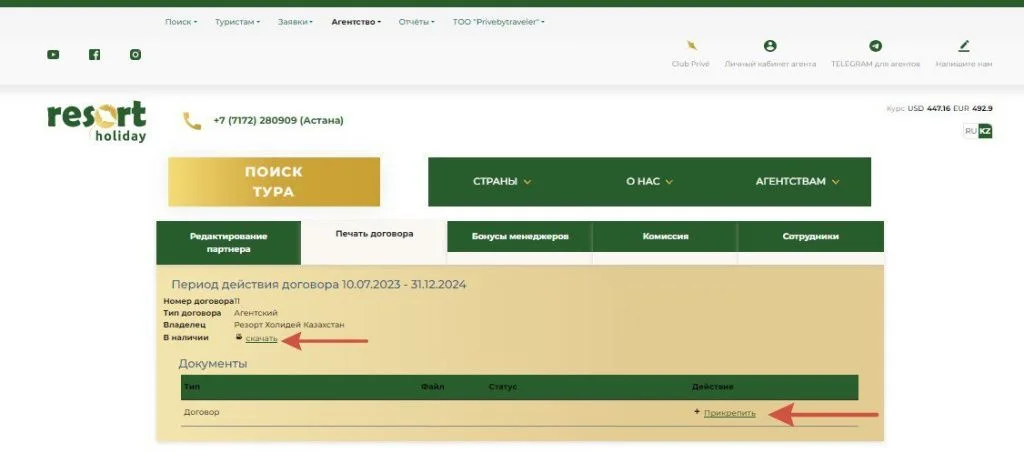Click the Прикрепить attach link
1024x453 pixels.
(729, 412)
